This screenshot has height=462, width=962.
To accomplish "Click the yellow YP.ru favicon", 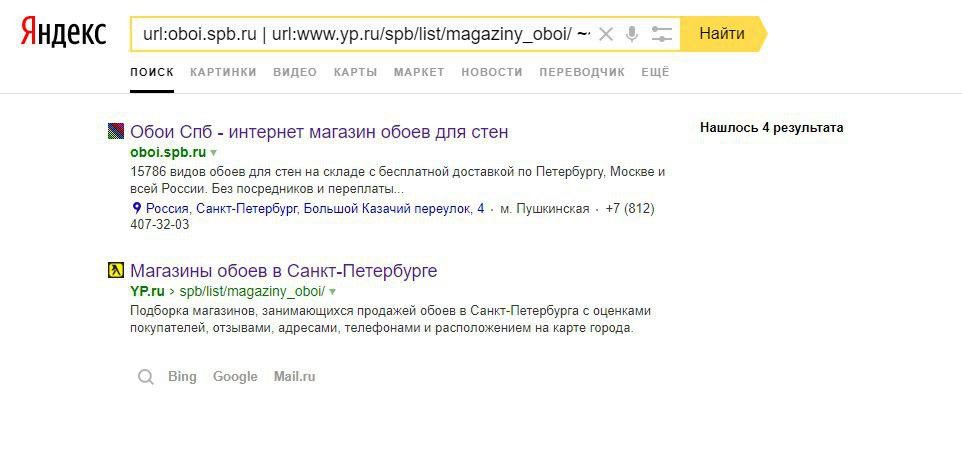I will 116,271.
